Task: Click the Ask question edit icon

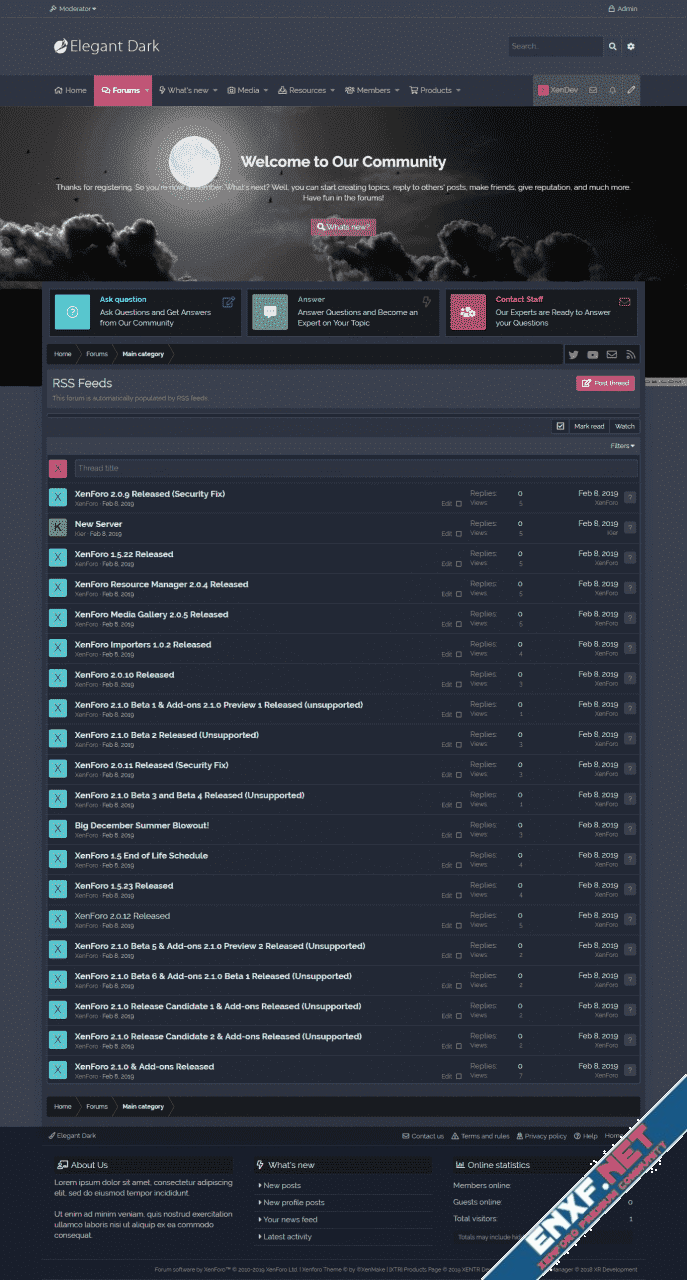Action: [229, 301]
